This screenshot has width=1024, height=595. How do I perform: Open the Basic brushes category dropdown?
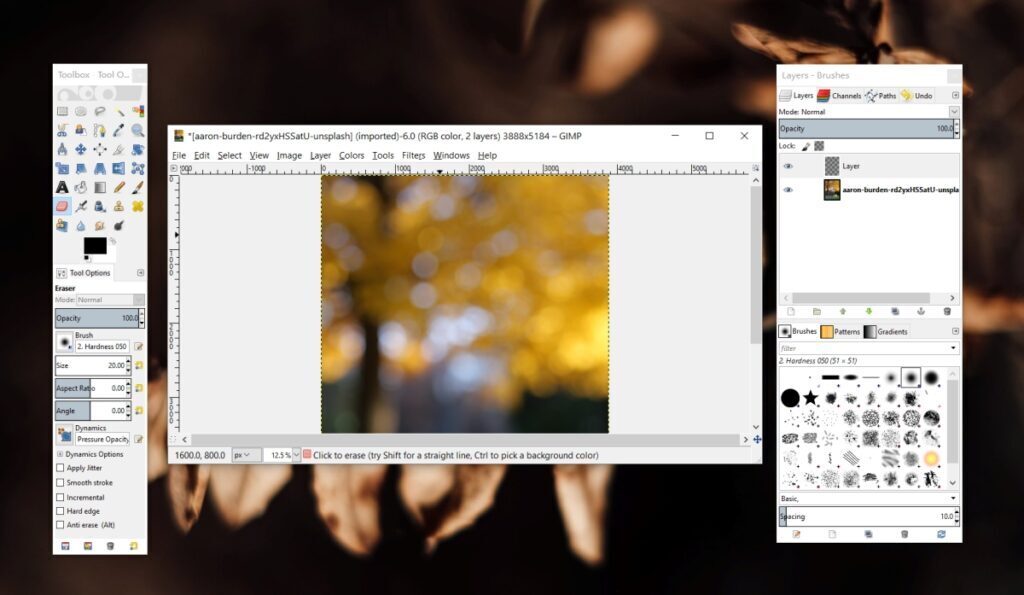(x=868, y=497)
